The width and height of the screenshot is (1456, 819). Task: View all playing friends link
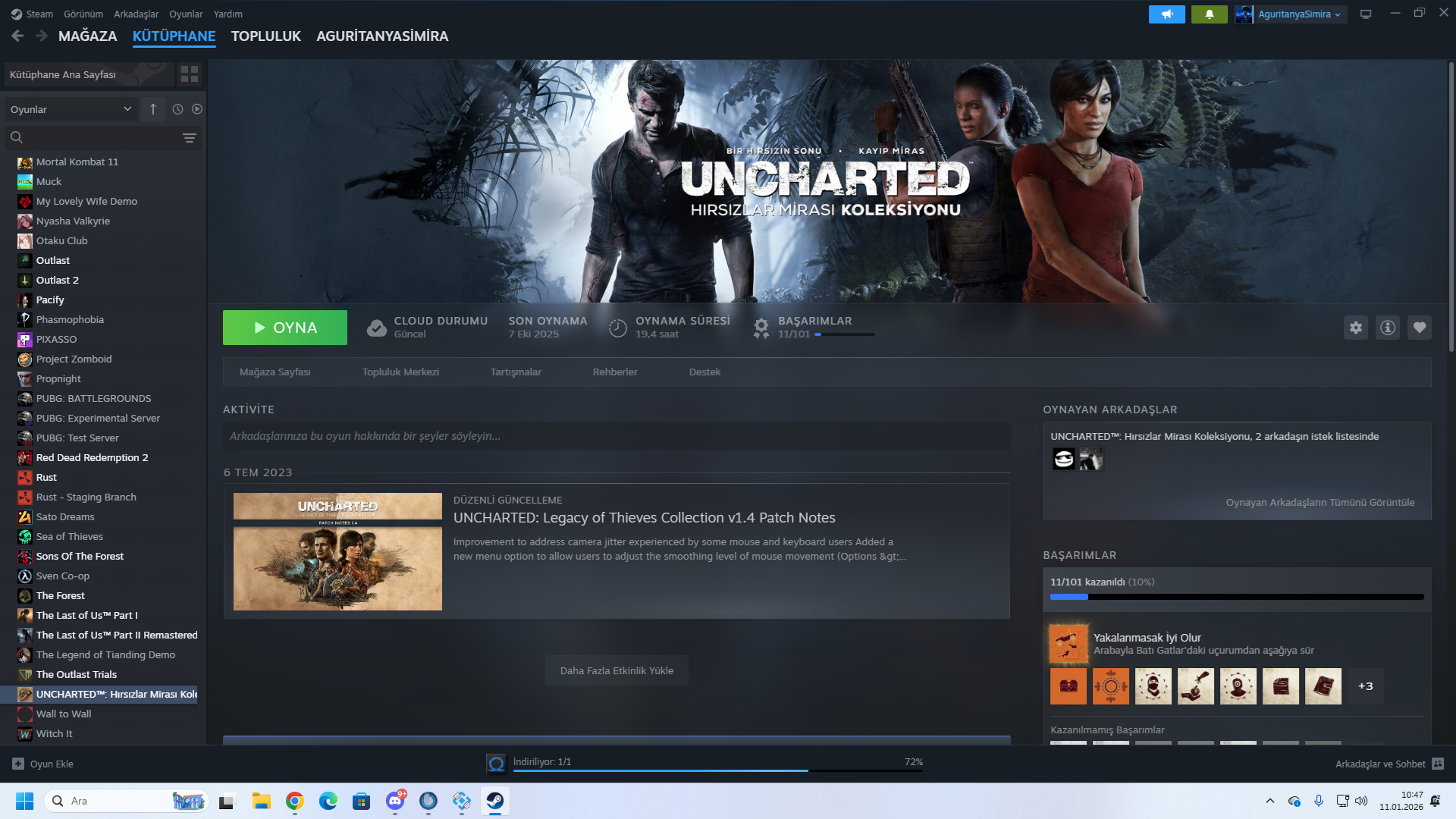tap(1320, 502)
